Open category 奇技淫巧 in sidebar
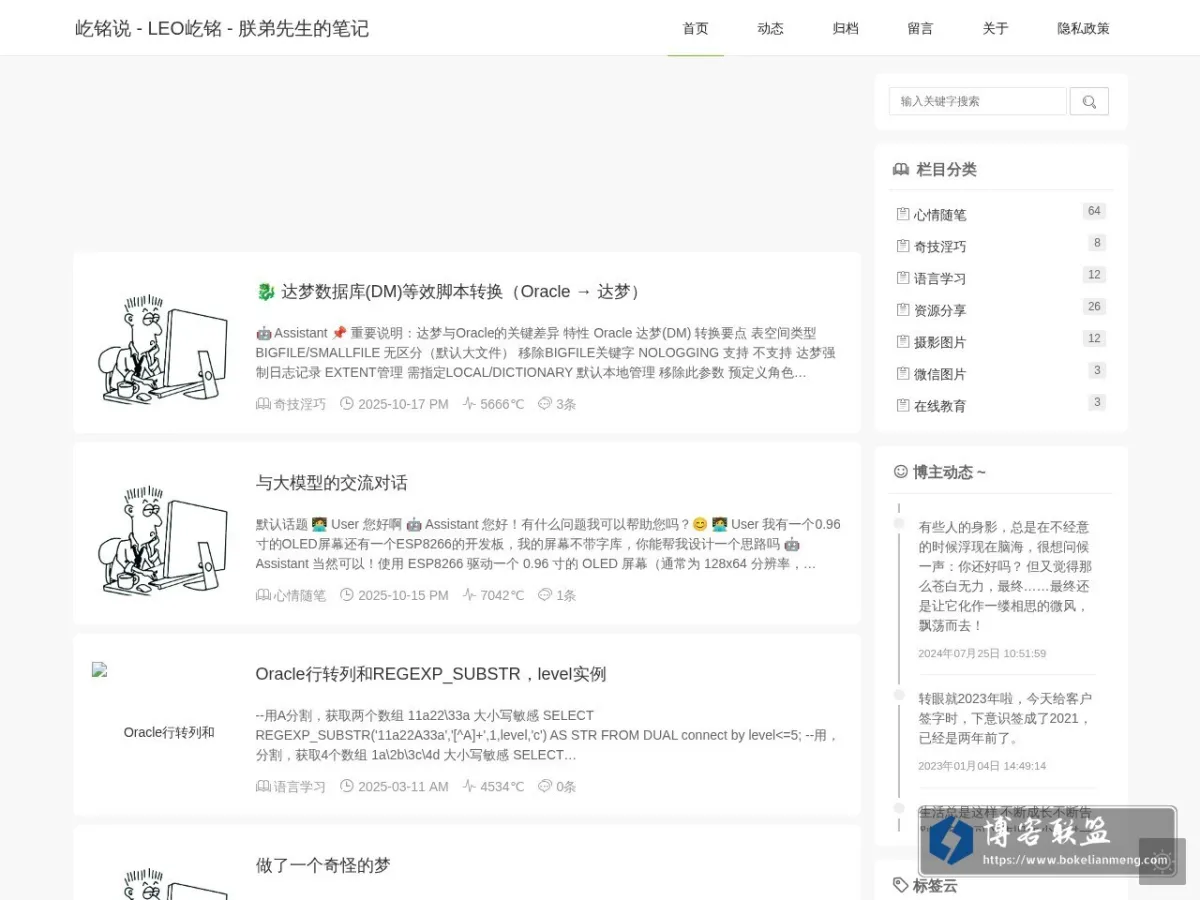1200x900 pixels. [x=940, y=247]
